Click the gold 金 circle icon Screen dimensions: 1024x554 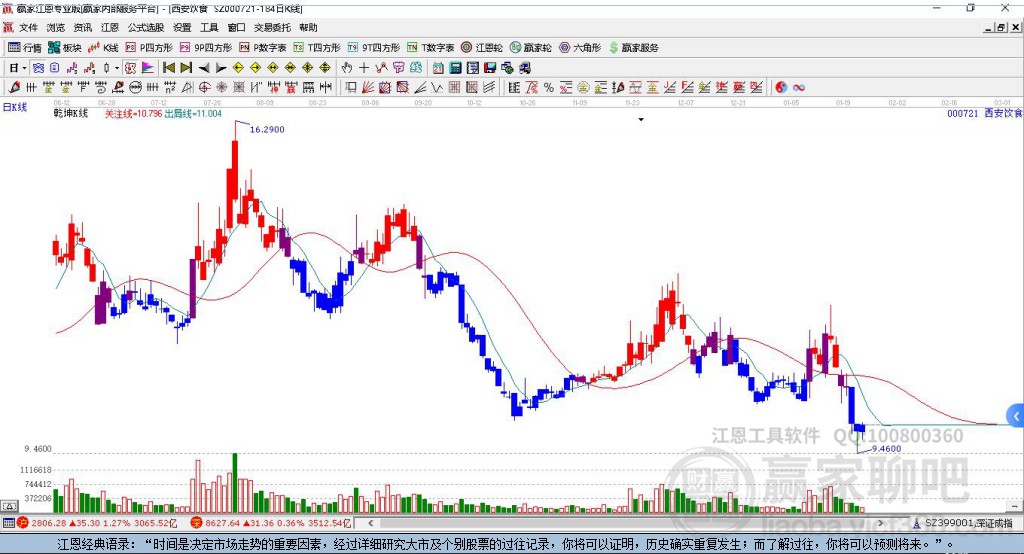(x=583, y=87)
